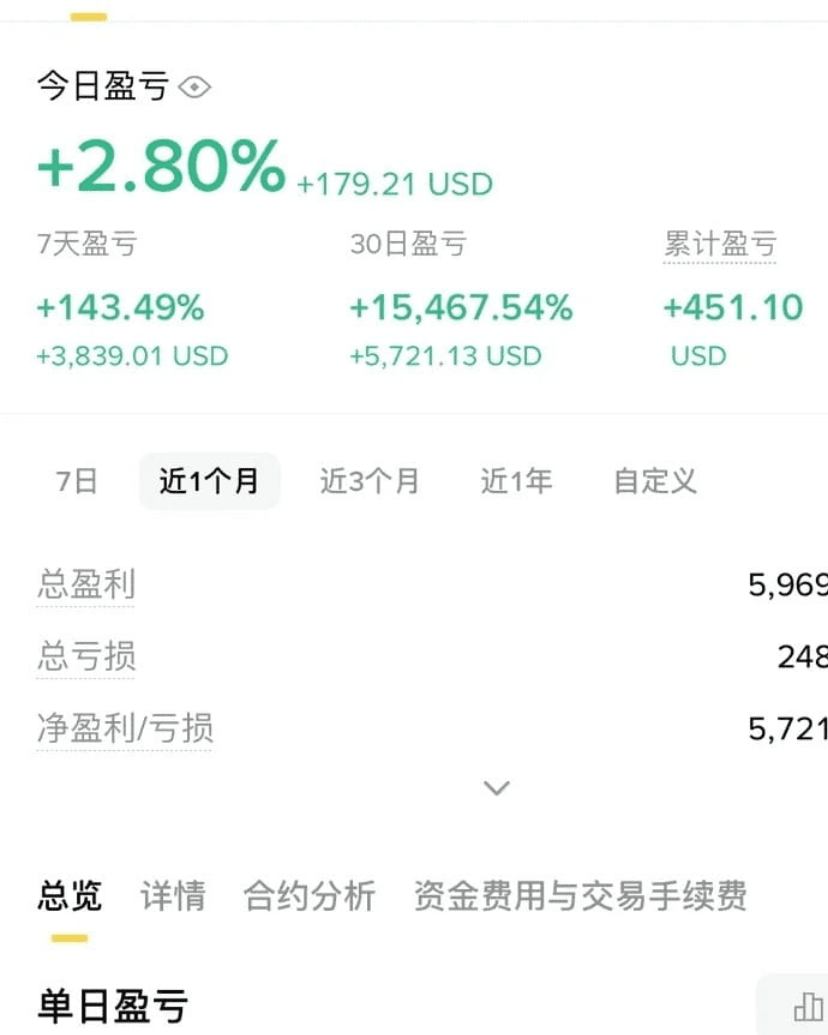
Task: Select the 7日 time range
Action: [77, 481]
